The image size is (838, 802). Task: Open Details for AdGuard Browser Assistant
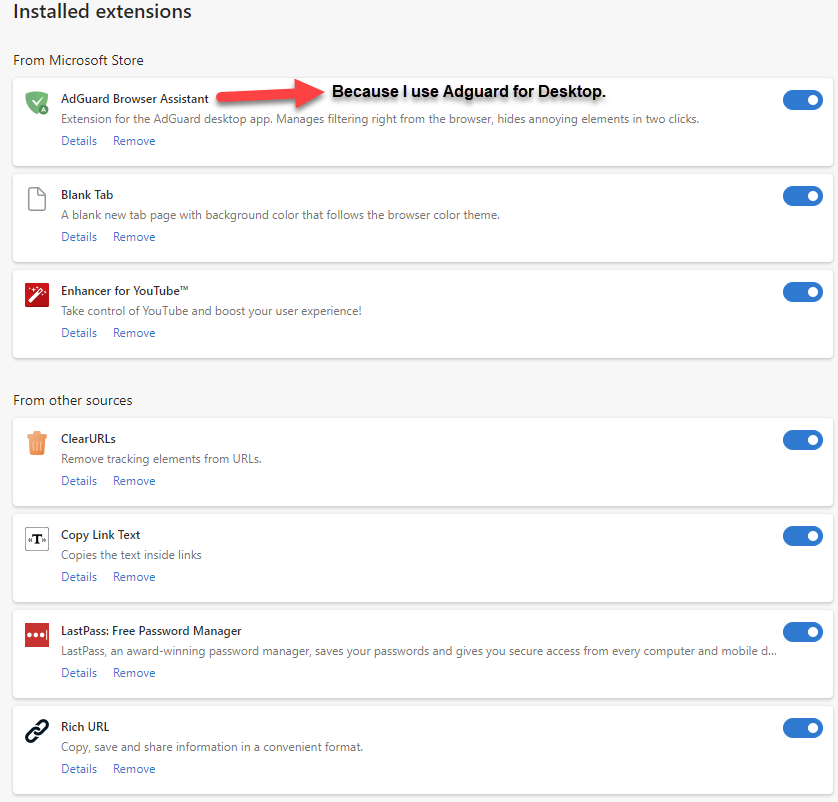79,141
